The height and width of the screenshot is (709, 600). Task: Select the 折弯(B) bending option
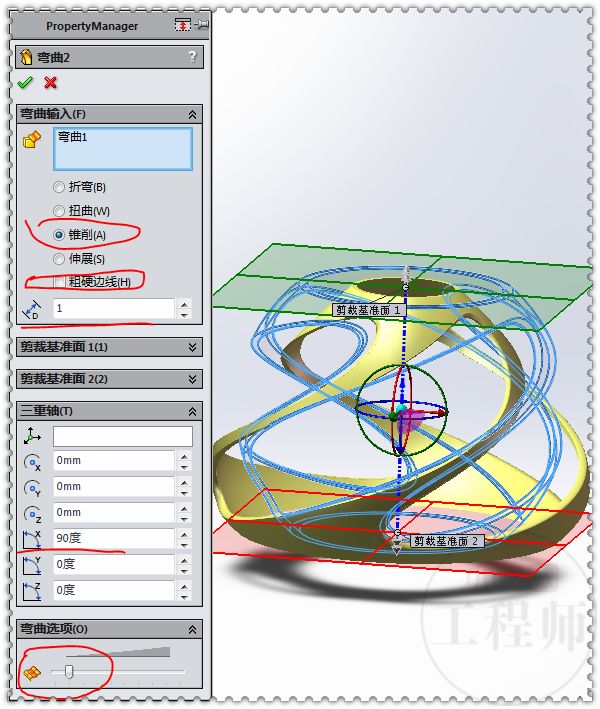click(59, 187)
